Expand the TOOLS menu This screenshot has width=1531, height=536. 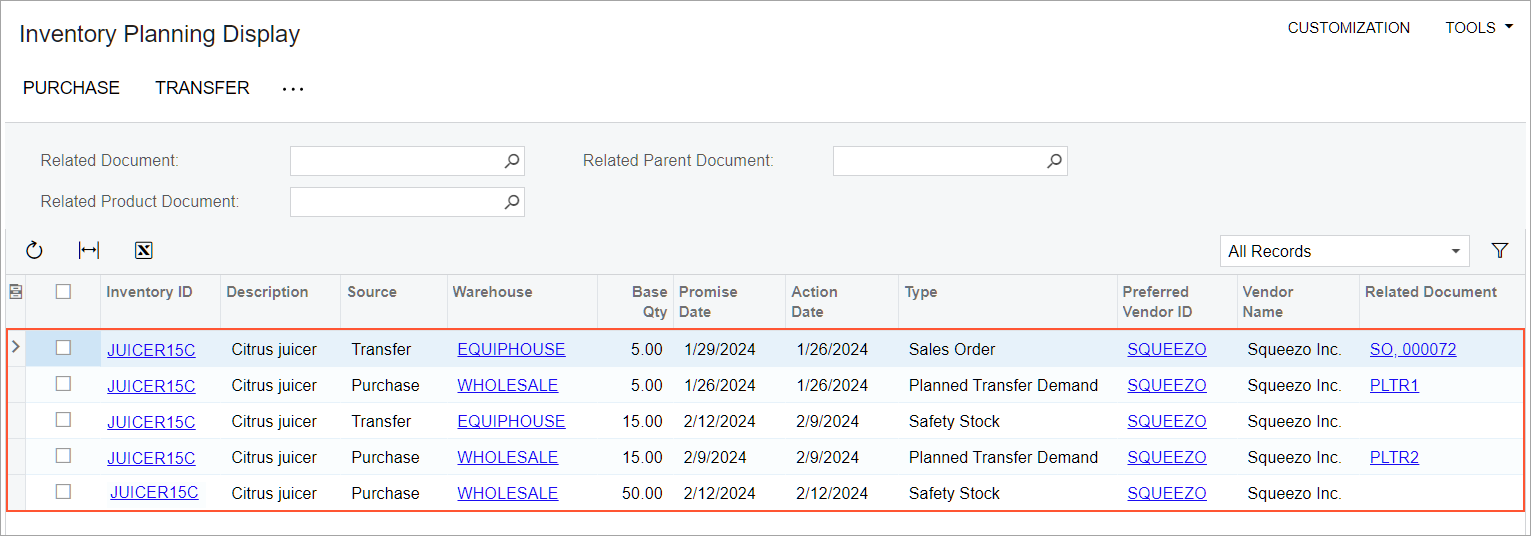[1478, 28]
